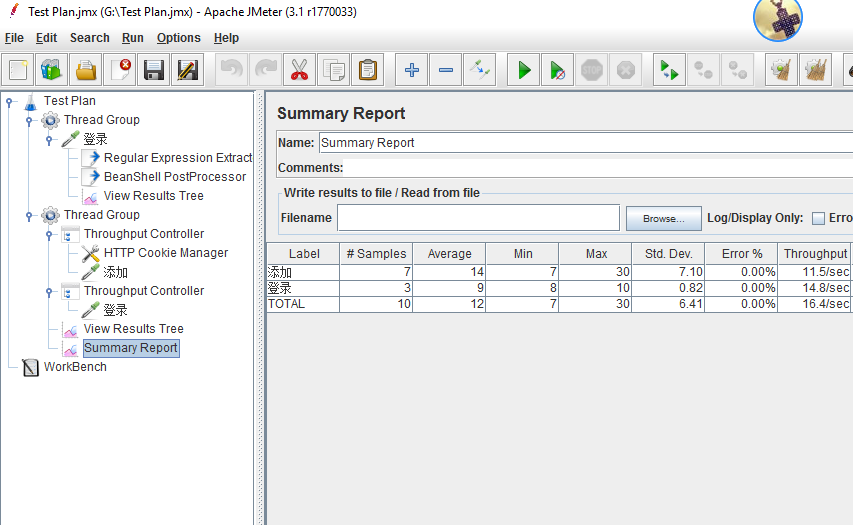853x525 pixels.
Task: Select View Results Tree under 登录
Action: pyautogui.click(x=153, y=196)
